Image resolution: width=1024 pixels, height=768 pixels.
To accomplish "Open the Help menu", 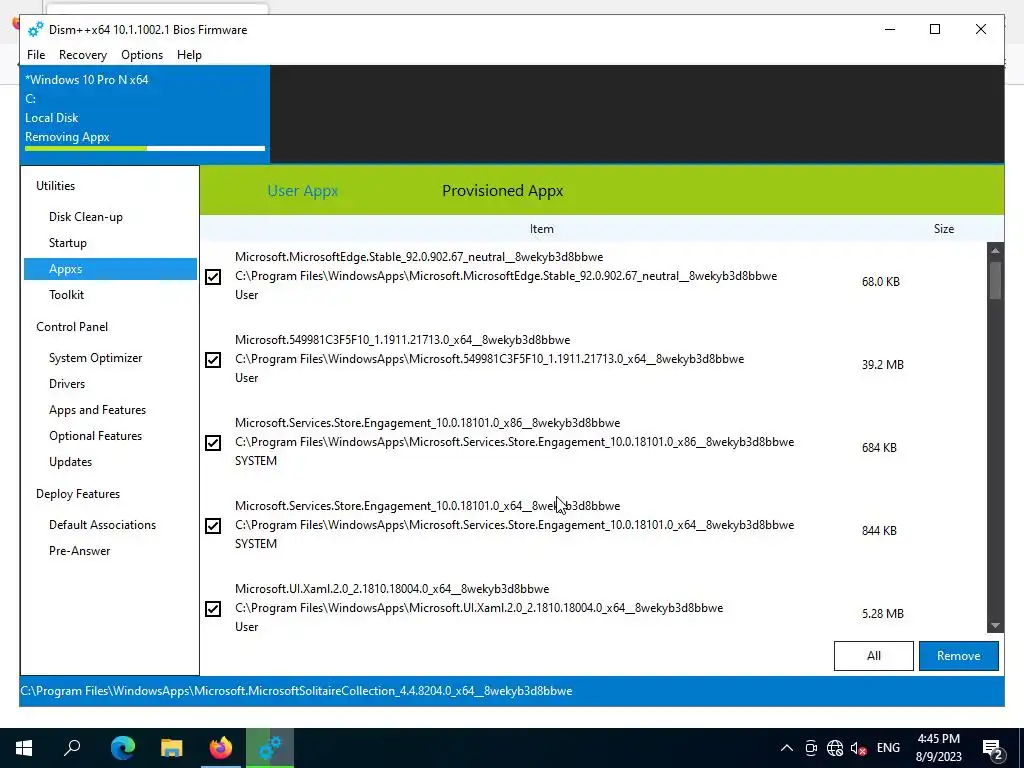I will coord(189,55).
